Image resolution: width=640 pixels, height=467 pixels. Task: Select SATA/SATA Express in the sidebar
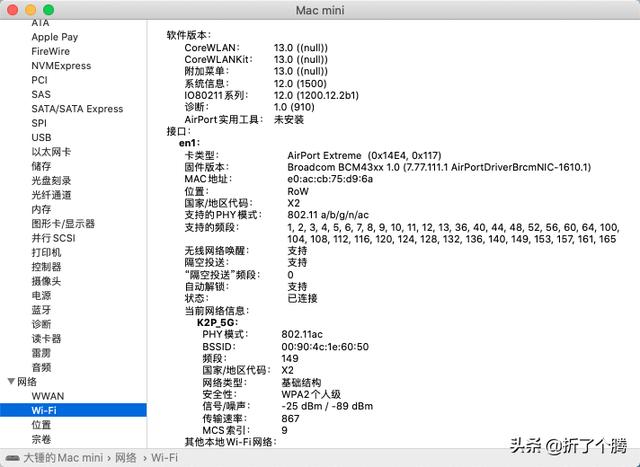(x=77, y=109)
